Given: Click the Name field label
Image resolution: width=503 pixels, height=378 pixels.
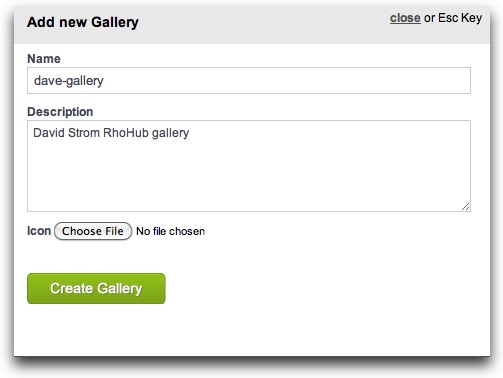Looking at the screenshot, I should 44,59.
